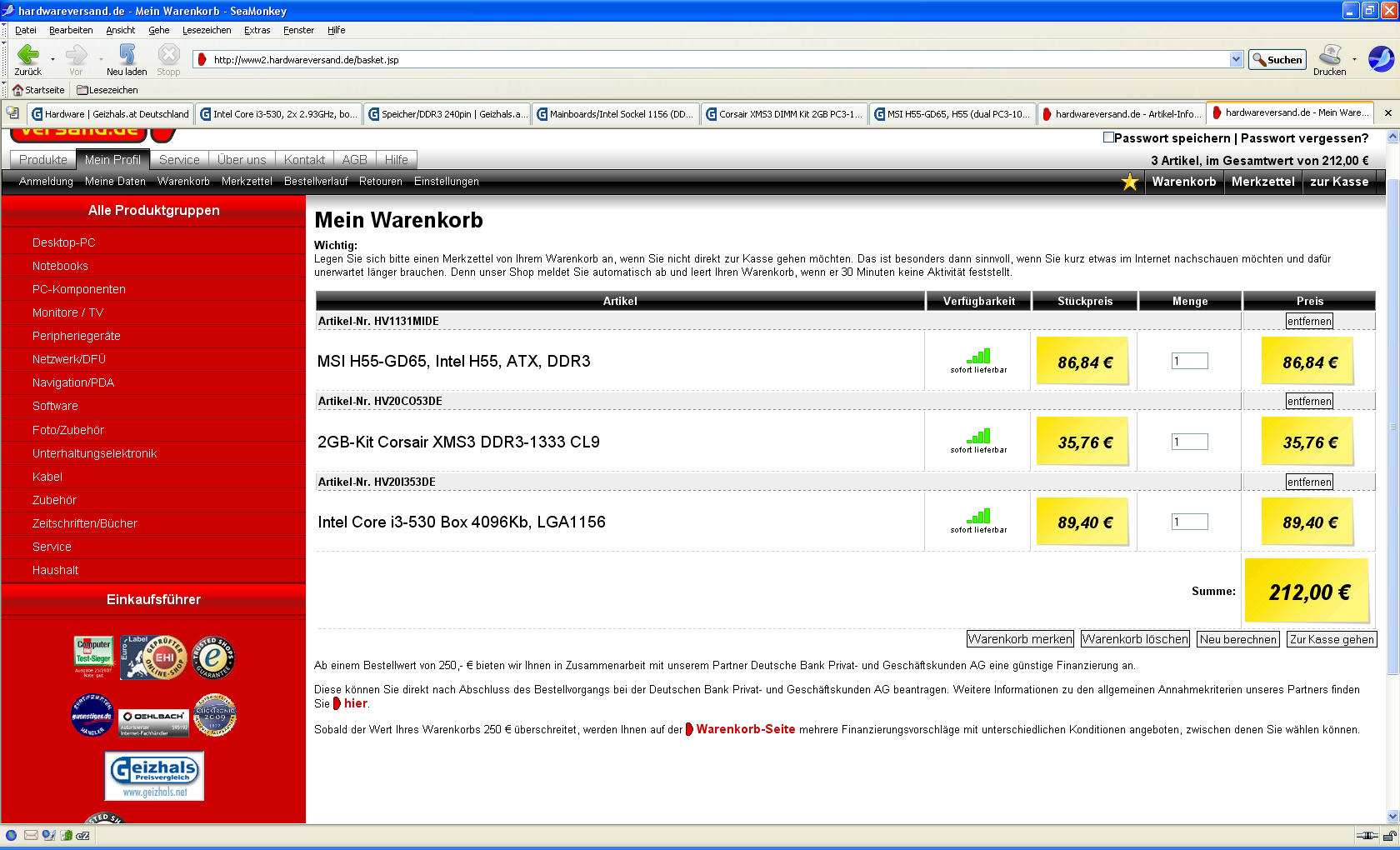Image resolution: width=1400 pixels, height=850 pixels.
Task: Click the scrollbar up arrow
Action: click(1392, 136)
